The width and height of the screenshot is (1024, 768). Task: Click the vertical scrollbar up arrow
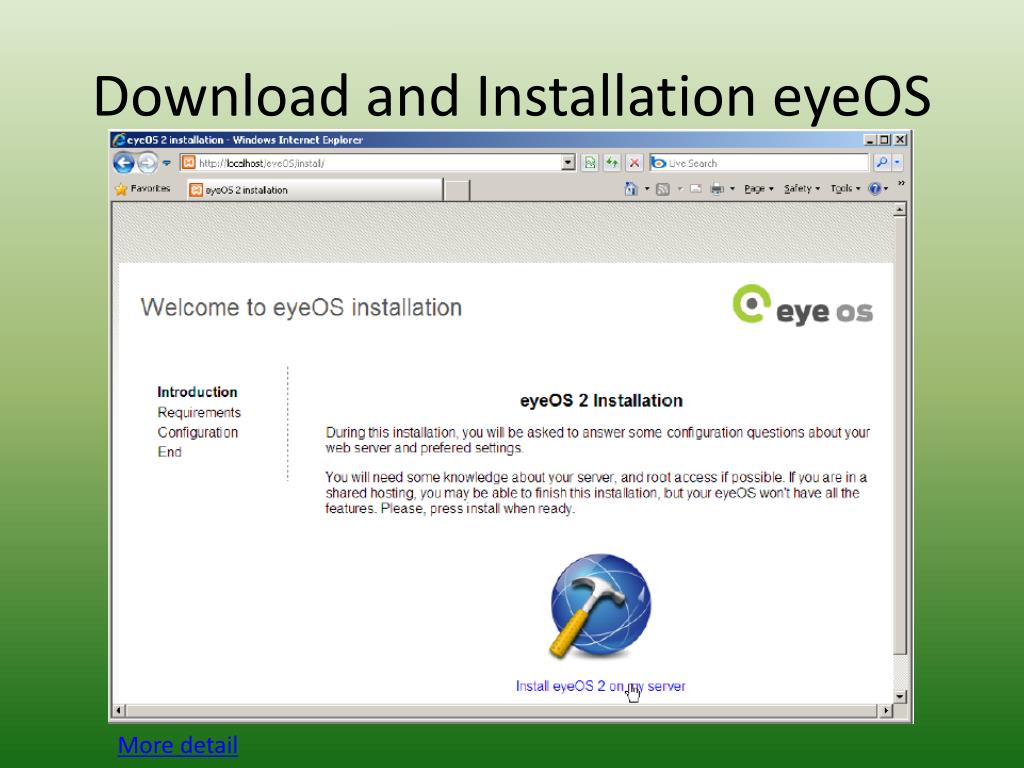tap(900, 210)
